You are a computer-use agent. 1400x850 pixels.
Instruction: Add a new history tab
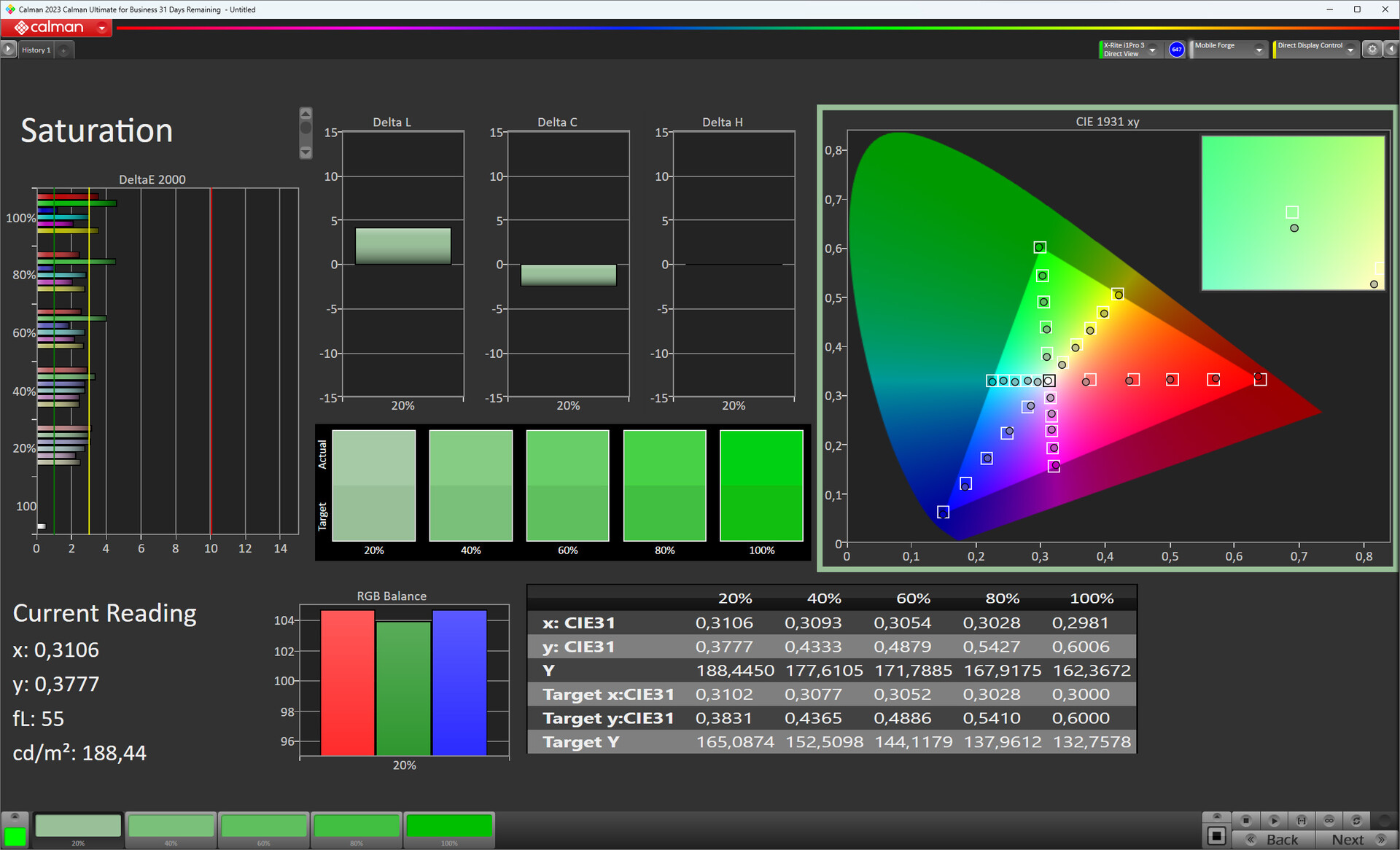pyautogui.click(x=64, y=50)
